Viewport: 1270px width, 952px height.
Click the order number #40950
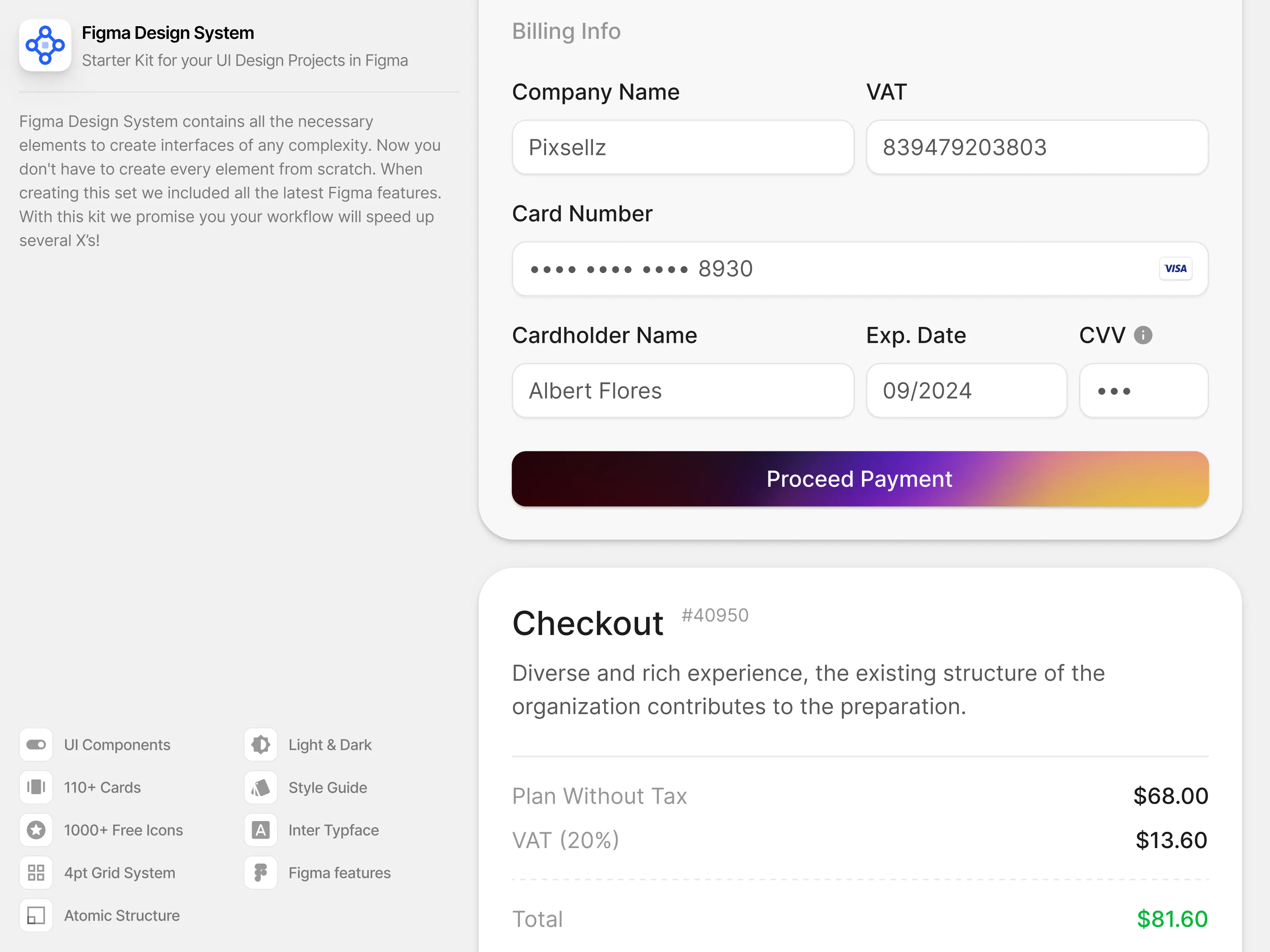click(x=715, y=615)
